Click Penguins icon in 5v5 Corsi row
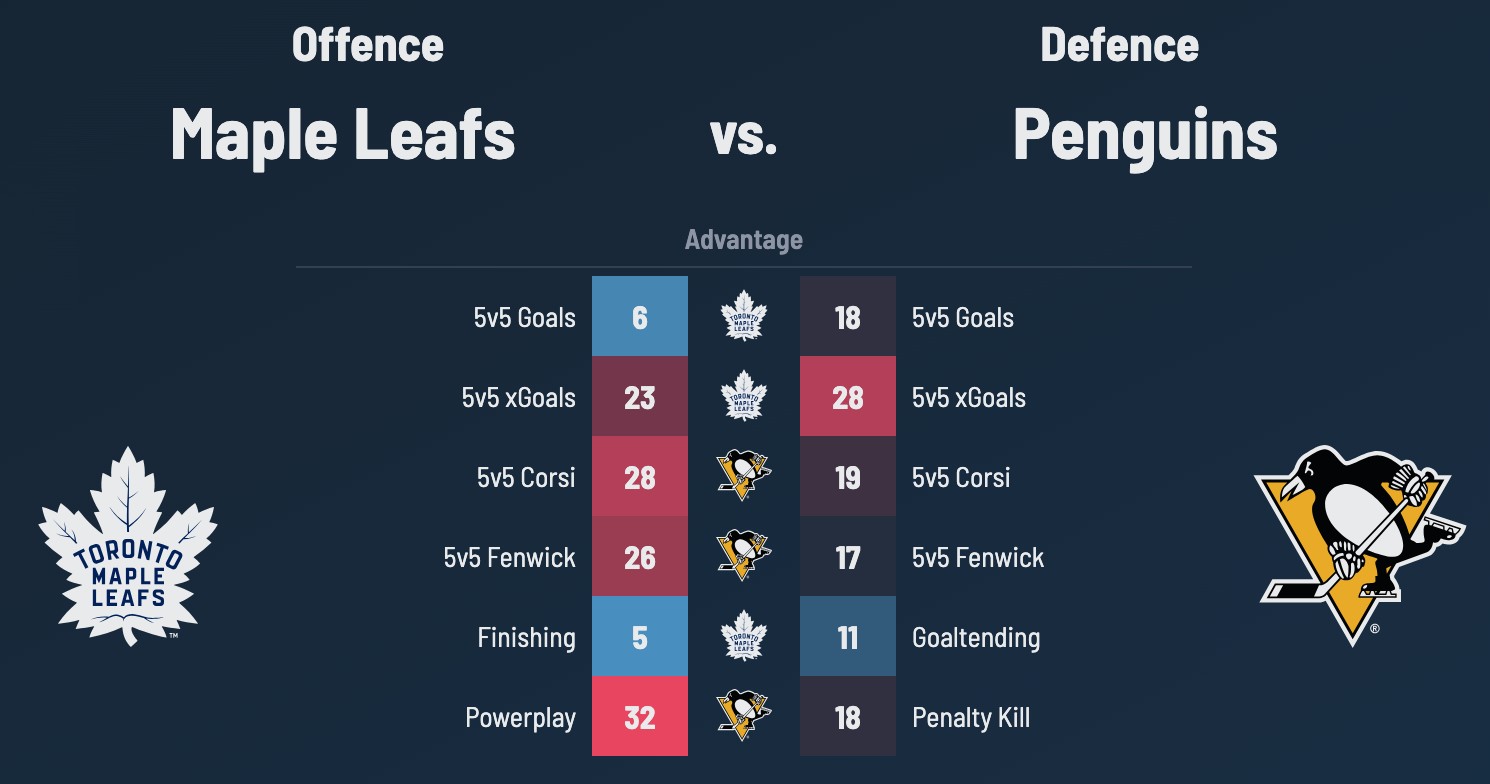 click(x=743, y=476)
